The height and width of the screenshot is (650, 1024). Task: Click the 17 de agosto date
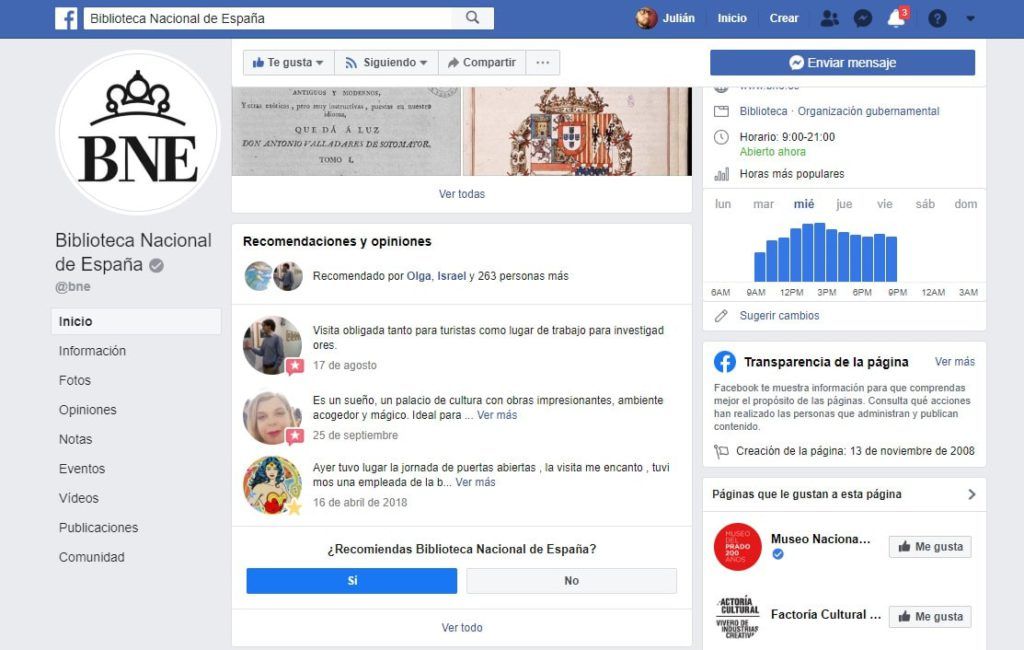pos(345,365)
